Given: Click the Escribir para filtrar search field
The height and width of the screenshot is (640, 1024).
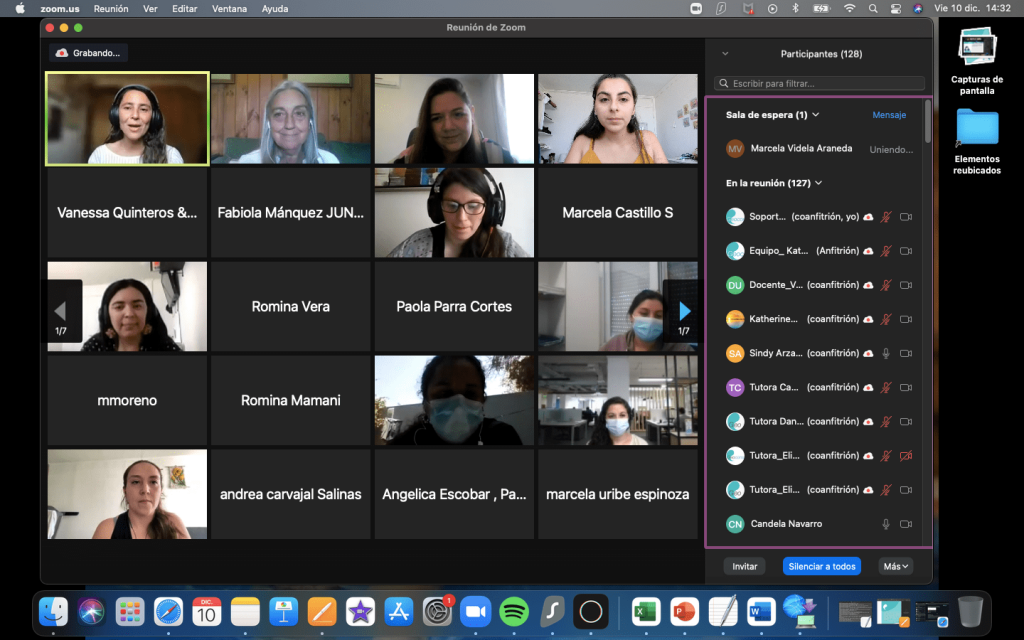Looking at the screenshot, I should (x=819, y=84).
